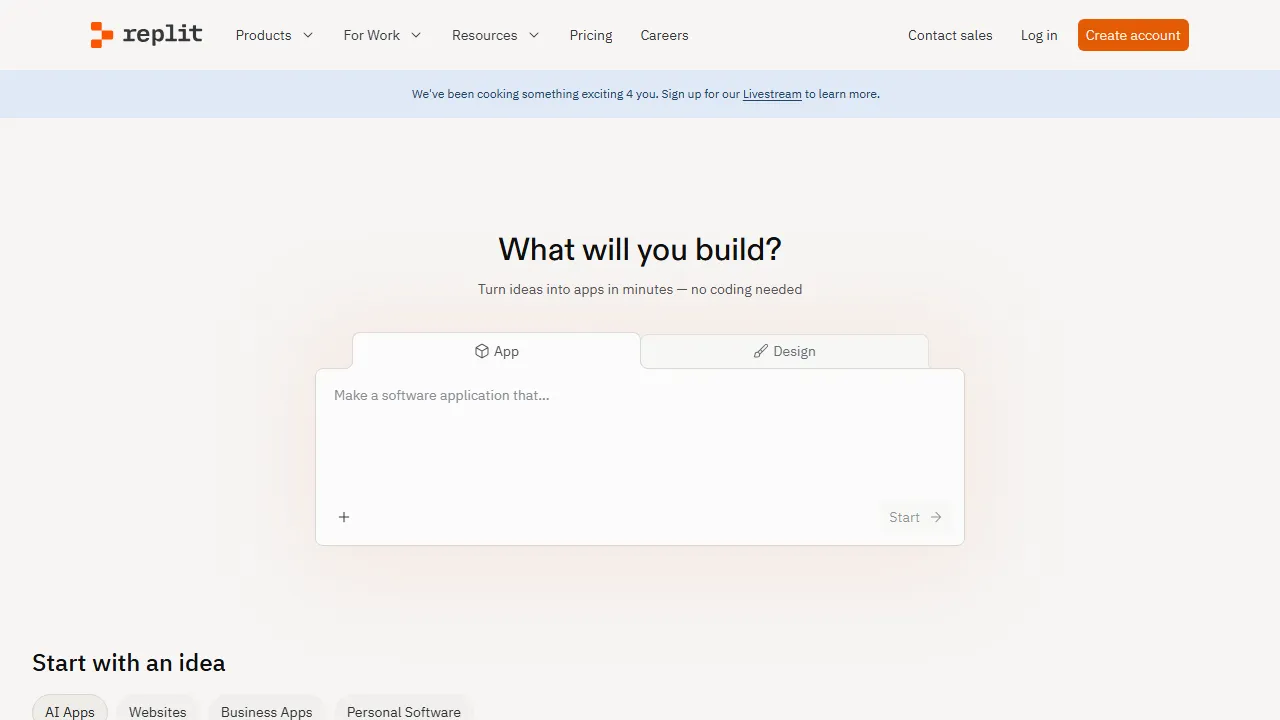This screenshot has height=720, width=1280.
Task: Open the Pricing page
Action: click(x=591, y=35)
